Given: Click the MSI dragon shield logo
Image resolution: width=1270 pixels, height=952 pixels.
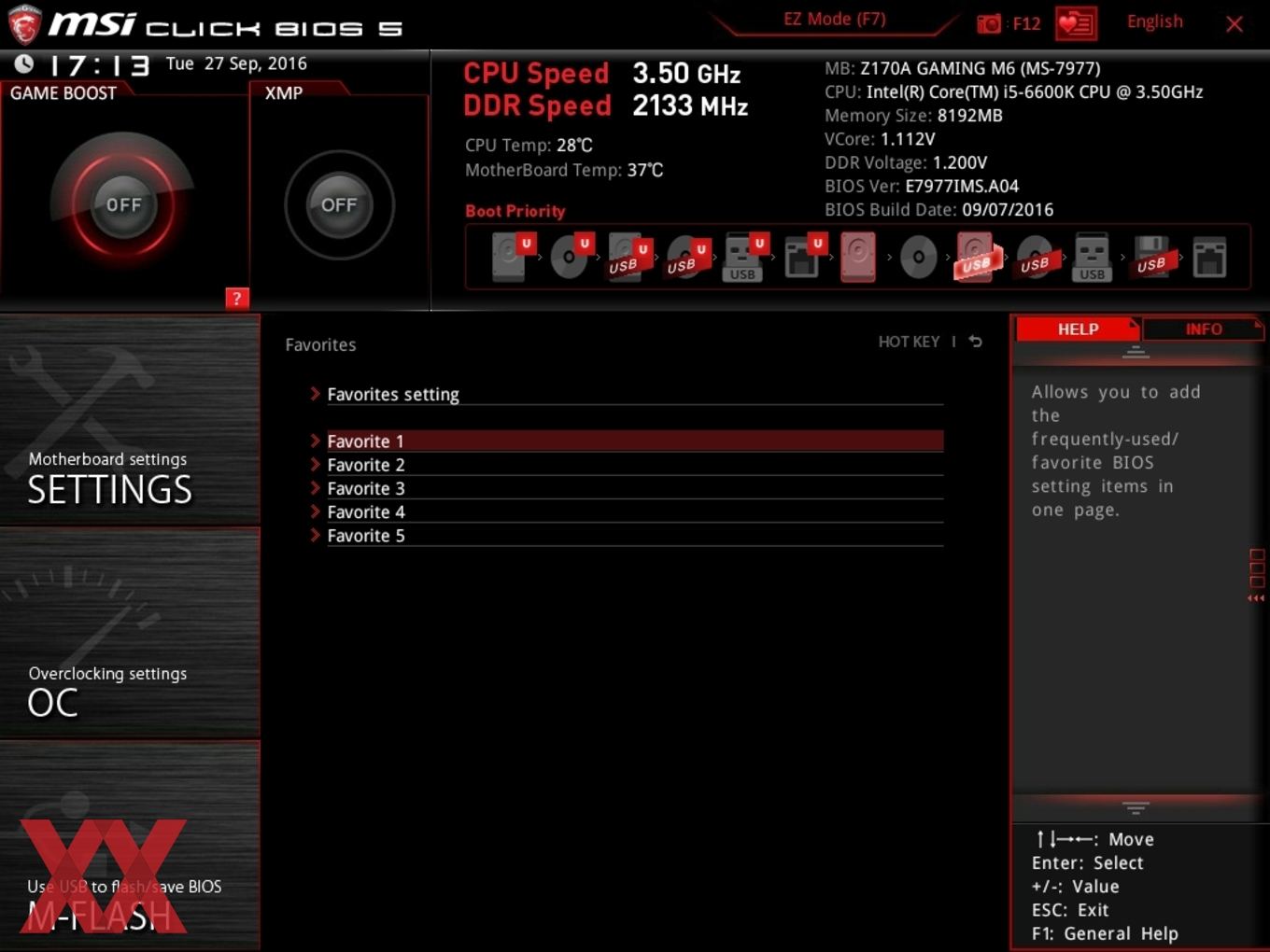Looking at the screenshot, I should click(24, 24).
